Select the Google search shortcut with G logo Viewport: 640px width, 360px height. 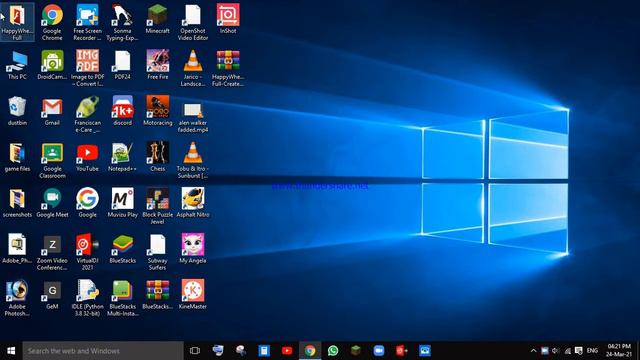click(x=87, y=203)
